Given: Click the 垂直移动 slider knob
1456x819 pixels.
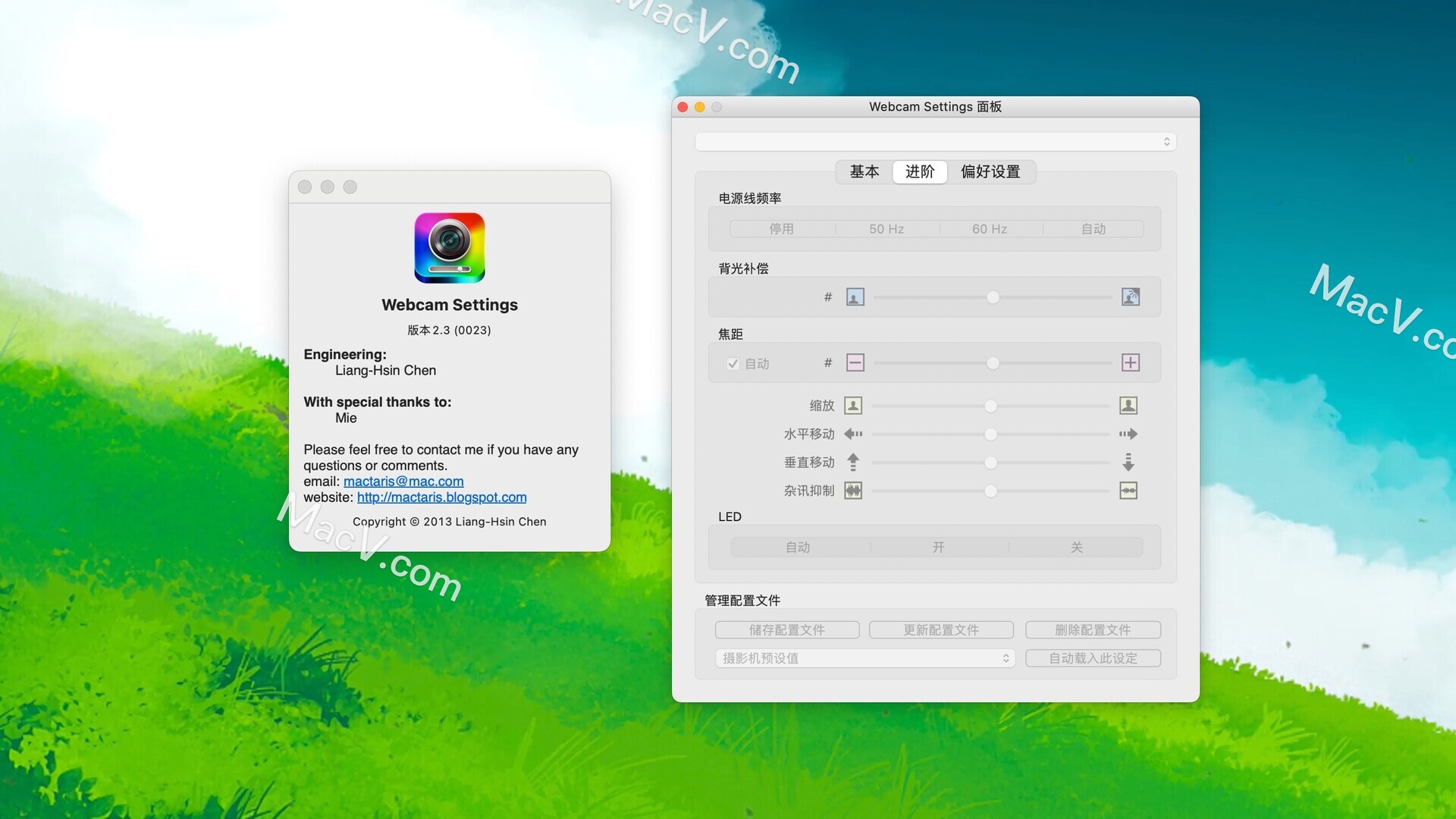Looking at the screenshot, I should point(990,463).
